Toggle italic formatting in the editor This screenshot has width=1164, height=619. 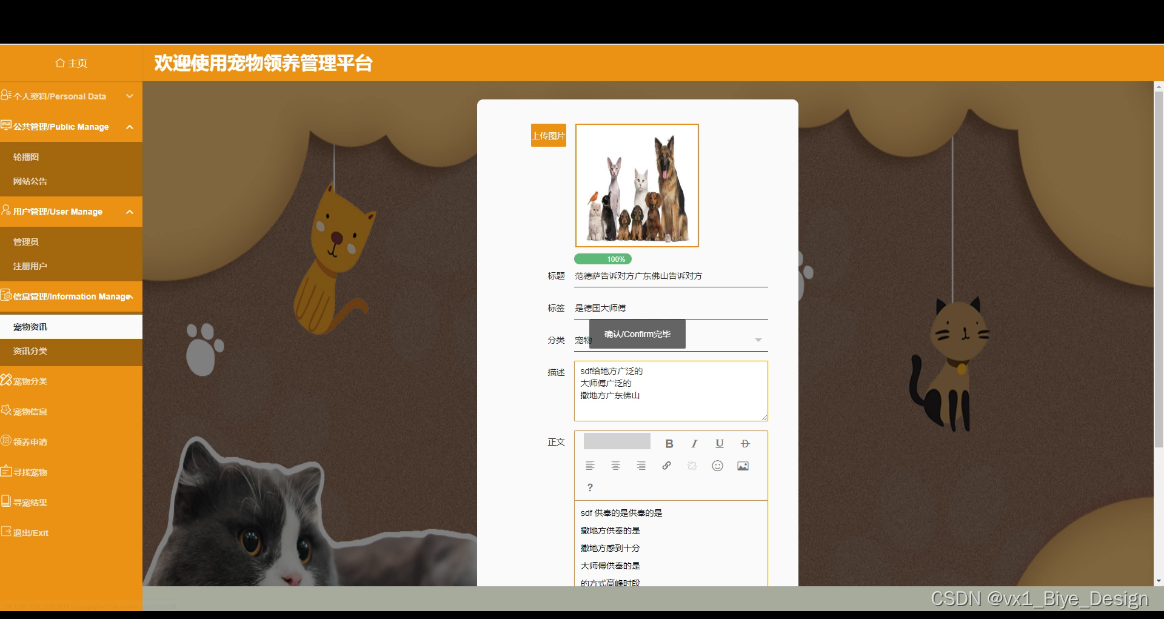(x=694, y=443)
